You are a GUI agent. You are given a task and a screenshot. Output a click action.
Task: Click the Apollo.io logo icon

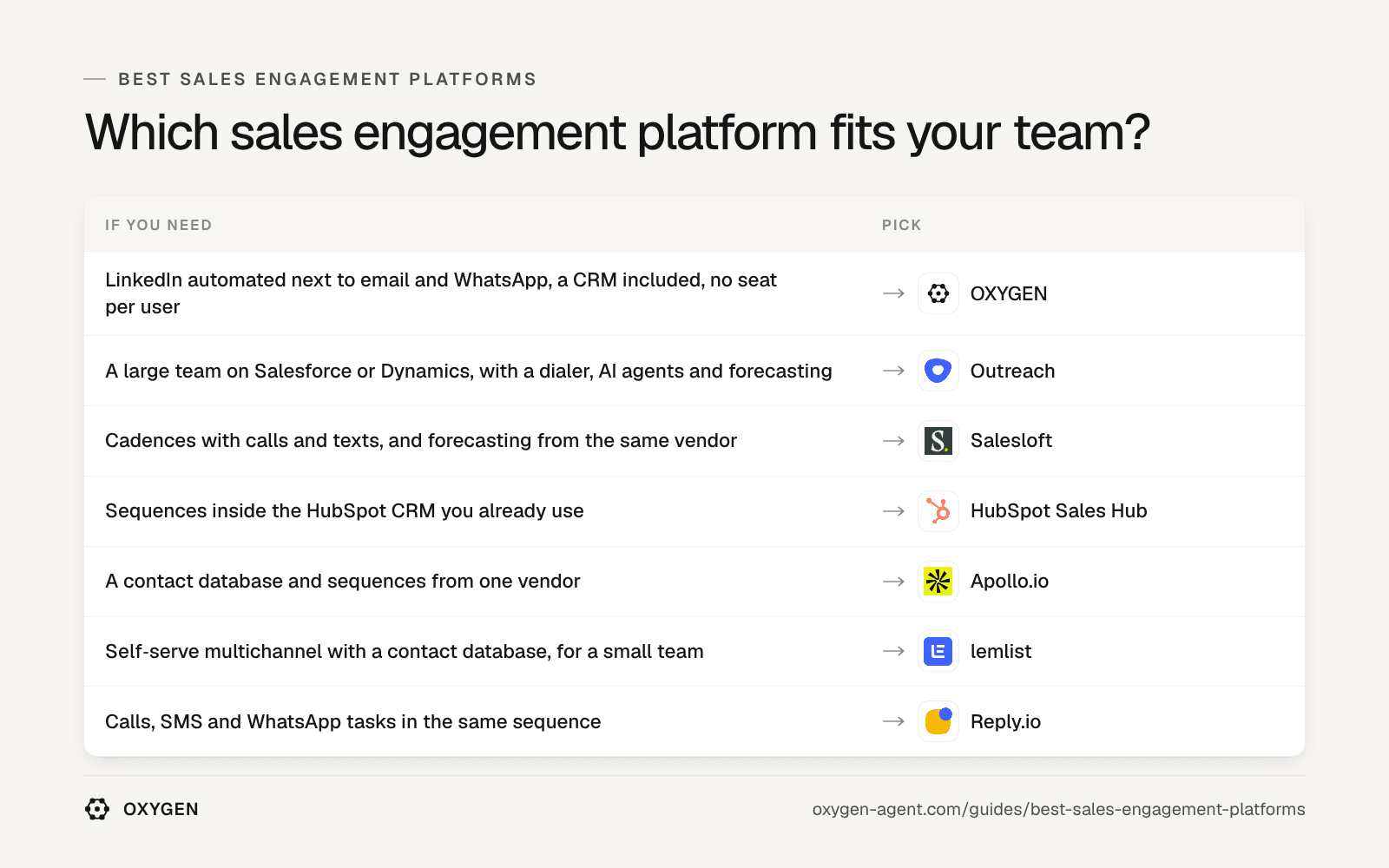click(x=938, y=582)
